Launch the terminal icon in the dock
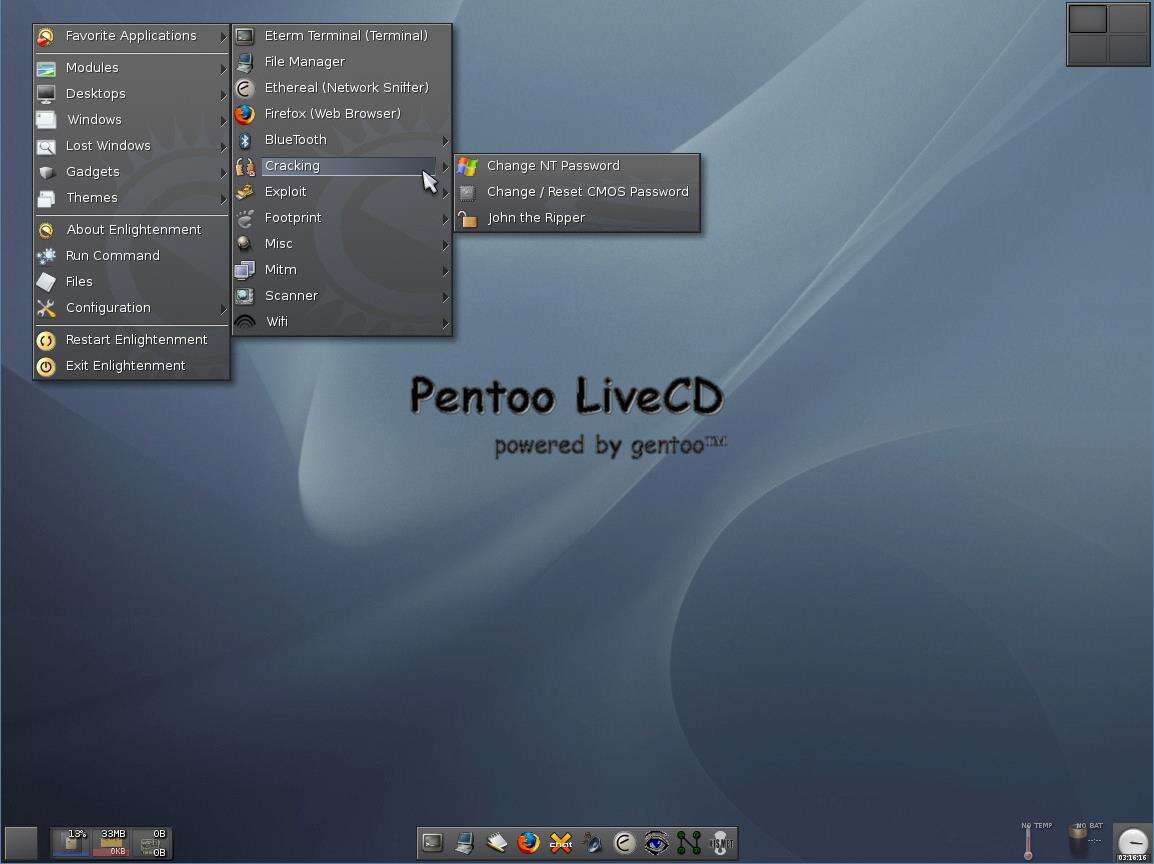 click(x=433, y=843)
